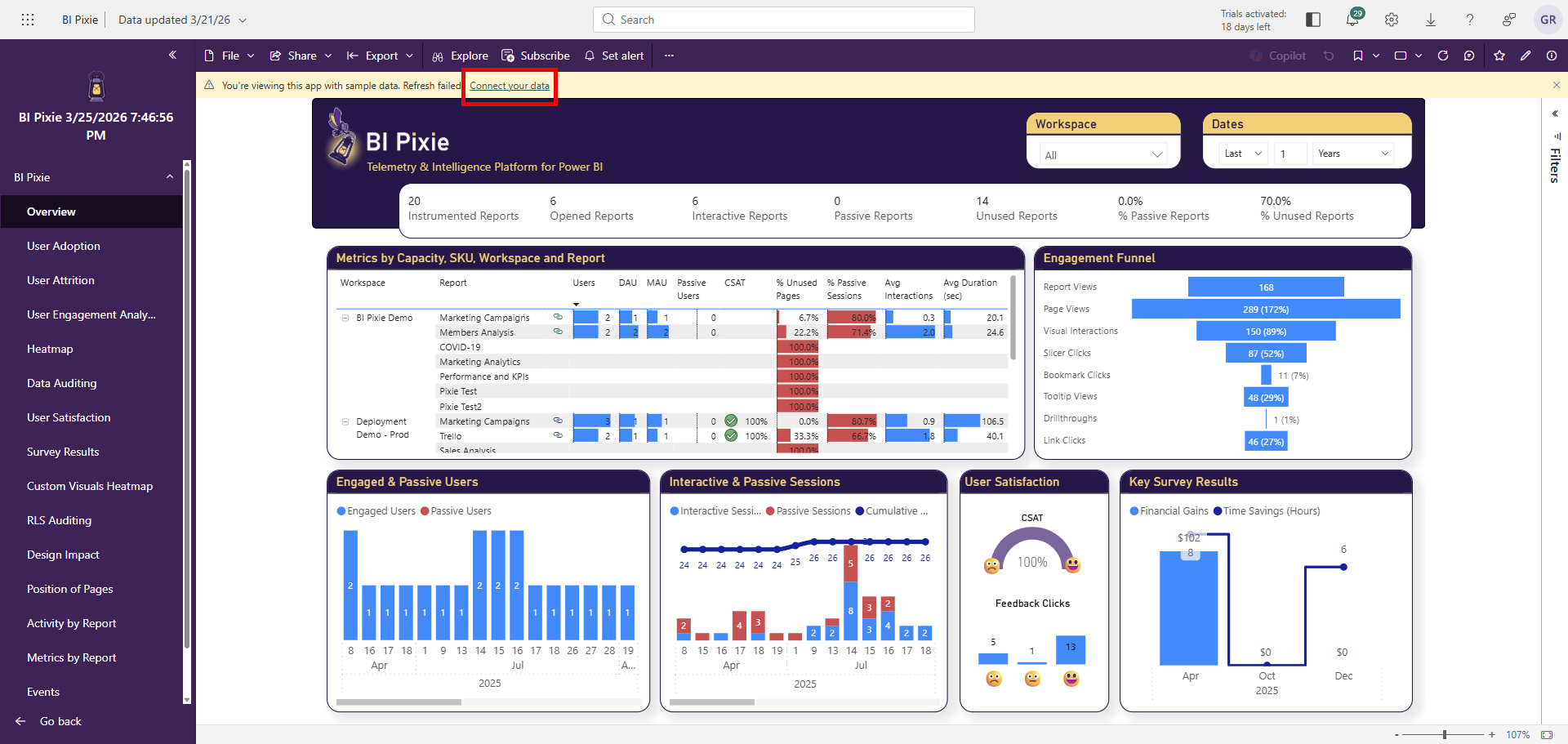Add report to favorites with the star icon
1568x744 pixels.
click(x=1499, y=56)
